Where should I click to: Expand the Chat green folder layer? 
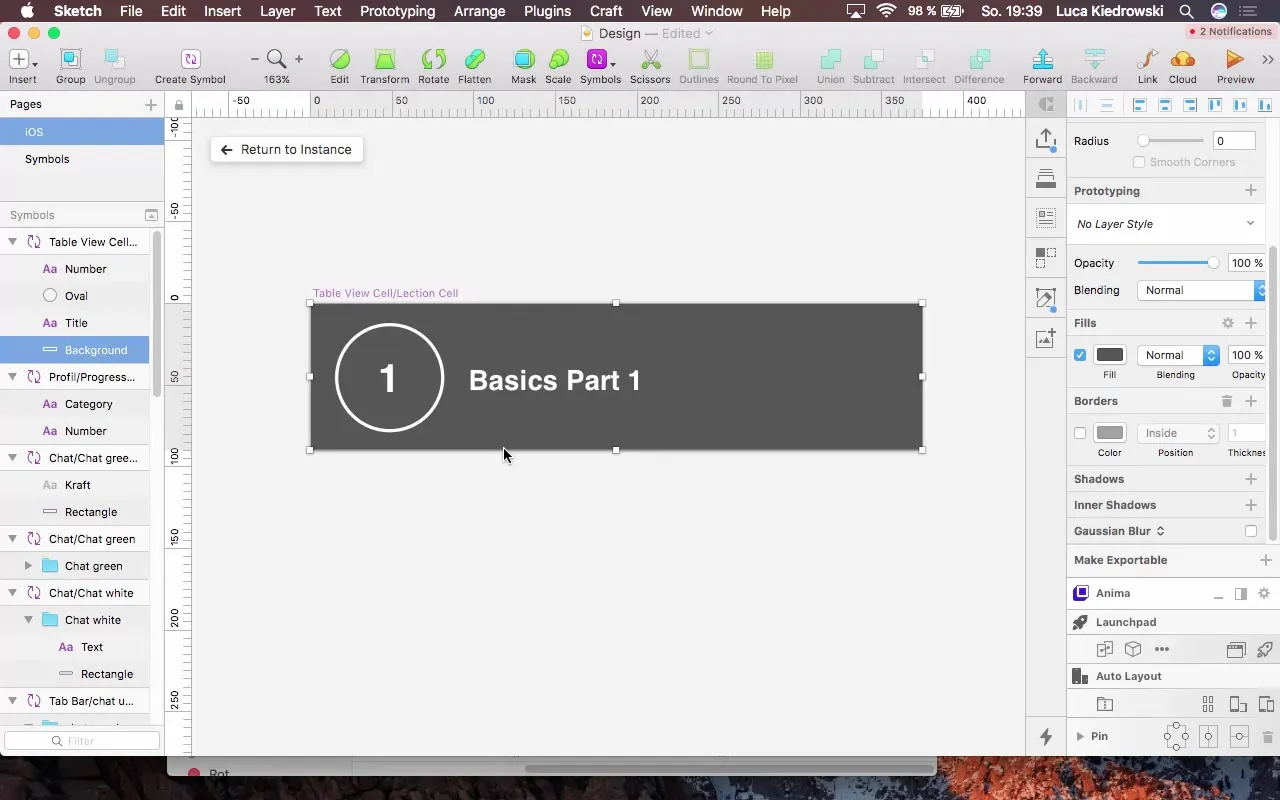click(28, 566)
